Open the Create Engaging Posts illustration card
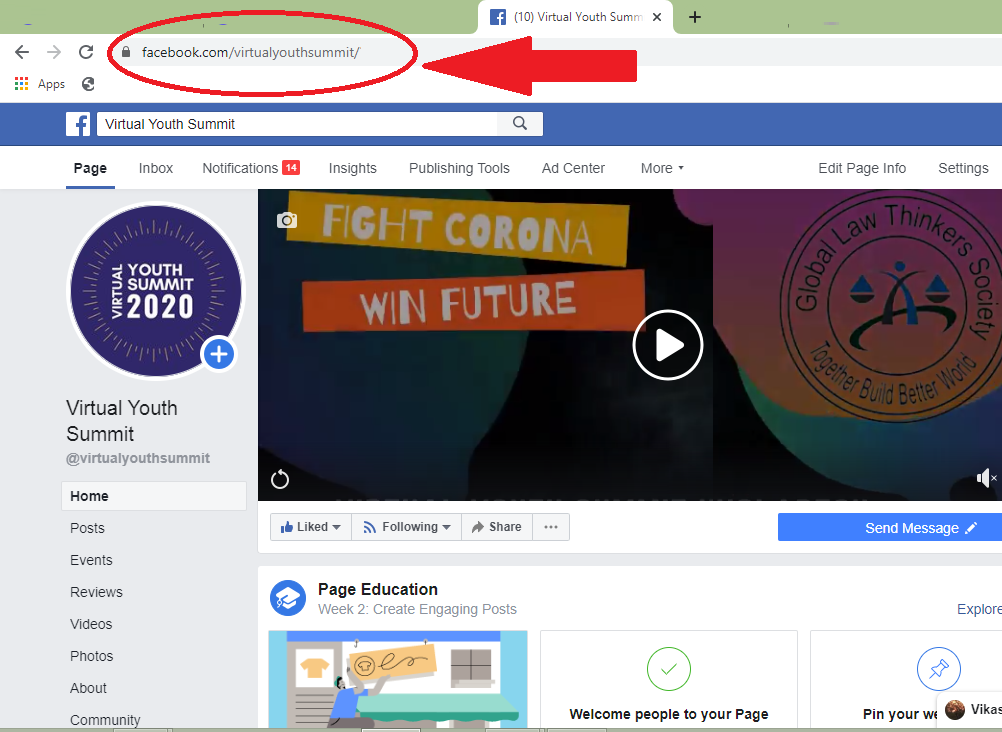 pos(398,679)
